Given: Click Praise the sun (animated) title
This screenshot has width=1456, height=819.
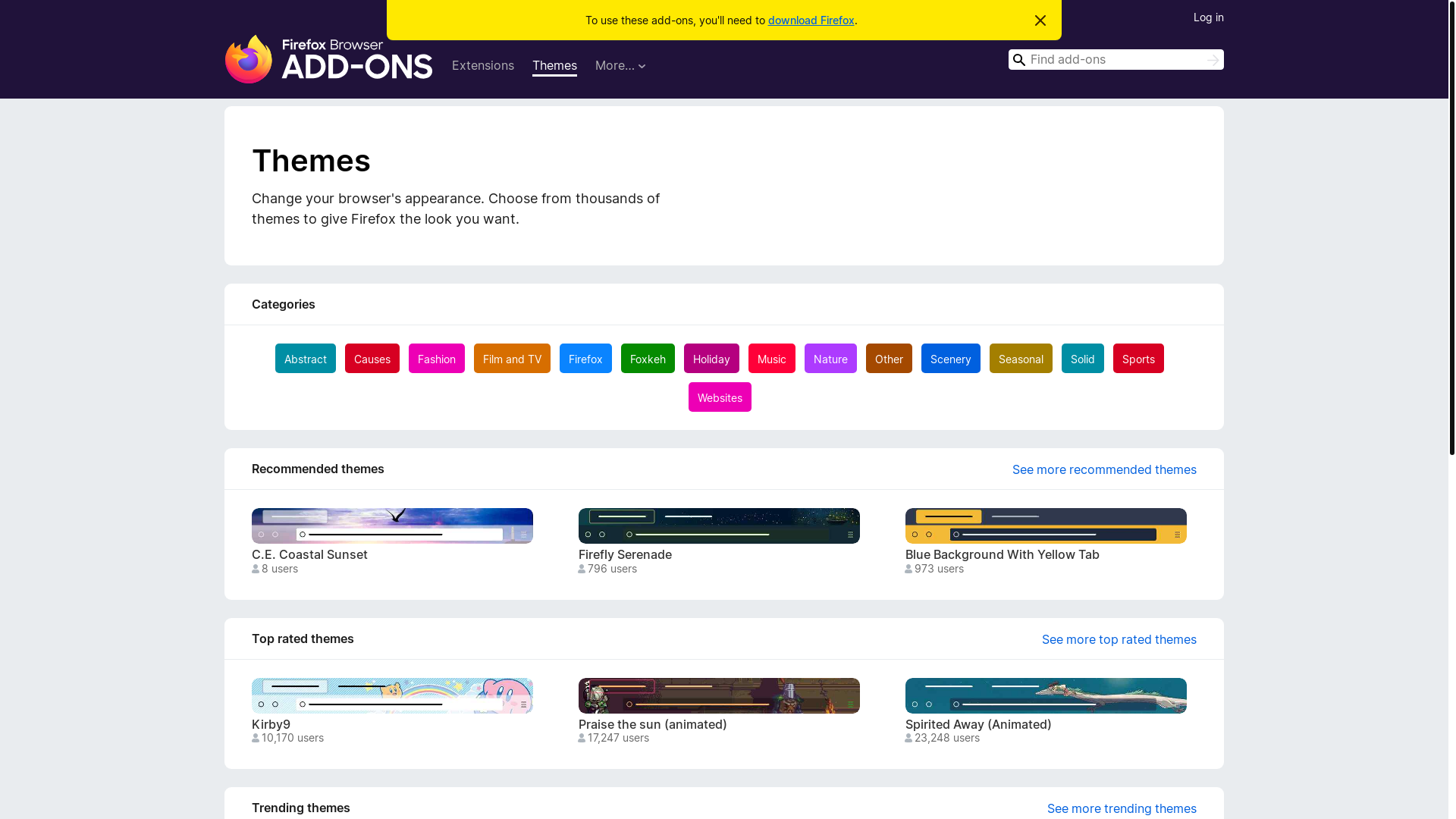Looking at the screenshot, I should (x=652, y=724).
